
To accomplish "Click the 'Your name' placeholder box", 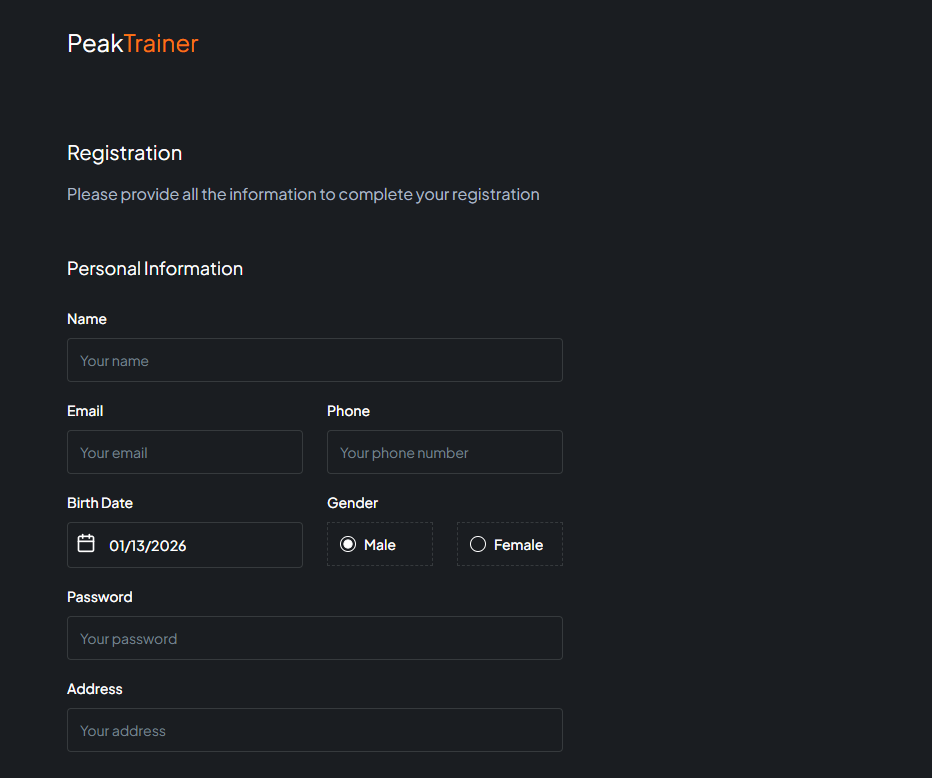I will point(314,360).
